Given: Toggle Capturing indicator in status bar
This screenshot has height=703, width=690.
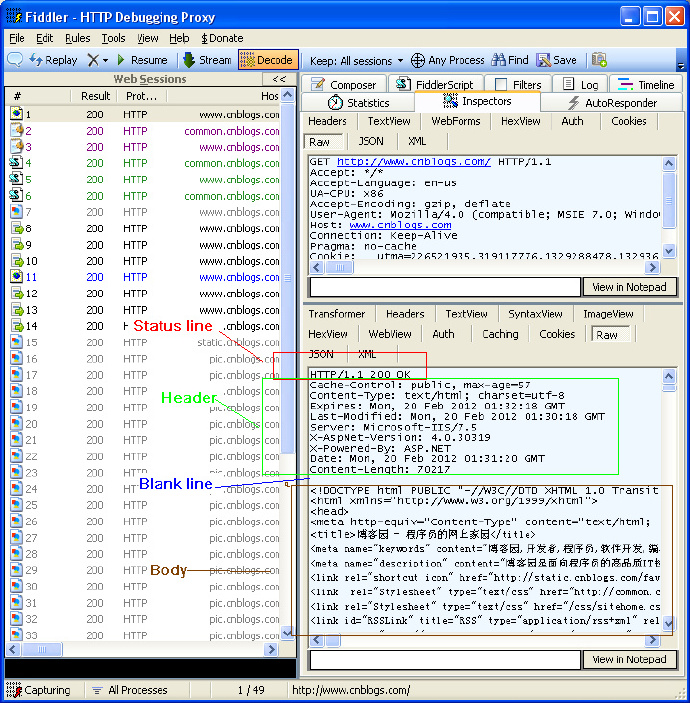Looking at the screenshot, I should 39,690.
